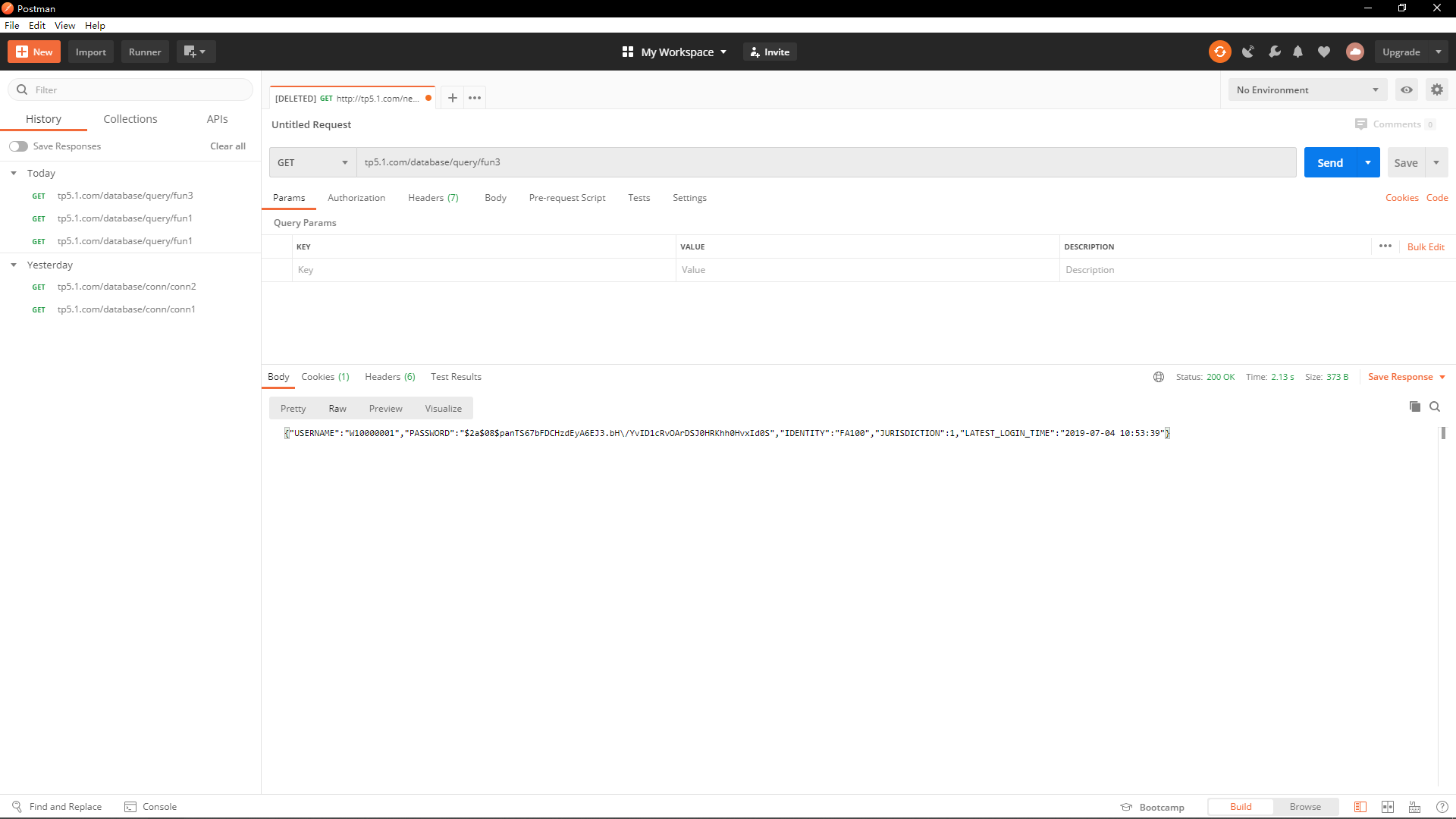1456x819 pixels.
Task: Search within the response body
Action: pos(1435,406)
